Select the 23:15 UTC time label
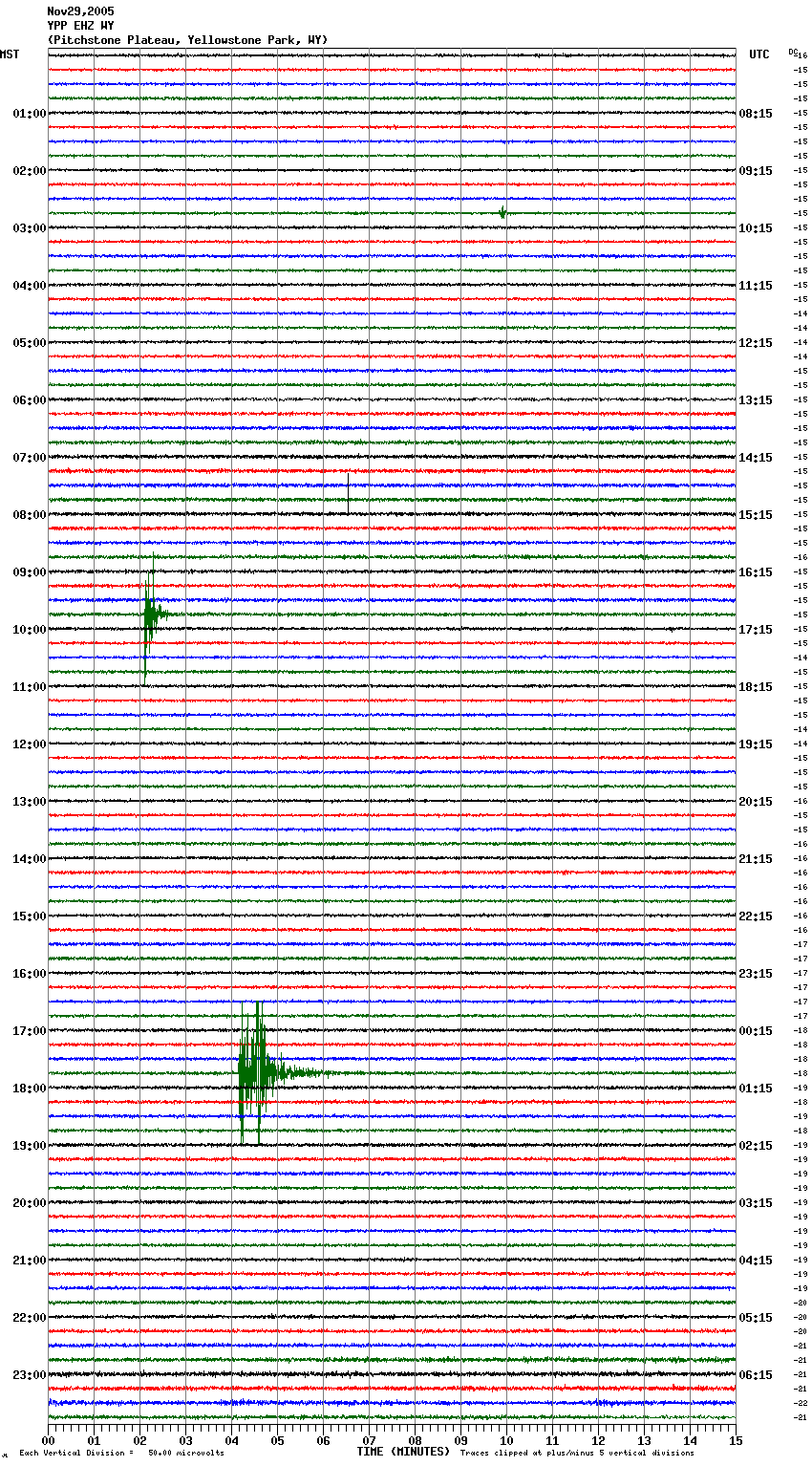 click(756, 974)
